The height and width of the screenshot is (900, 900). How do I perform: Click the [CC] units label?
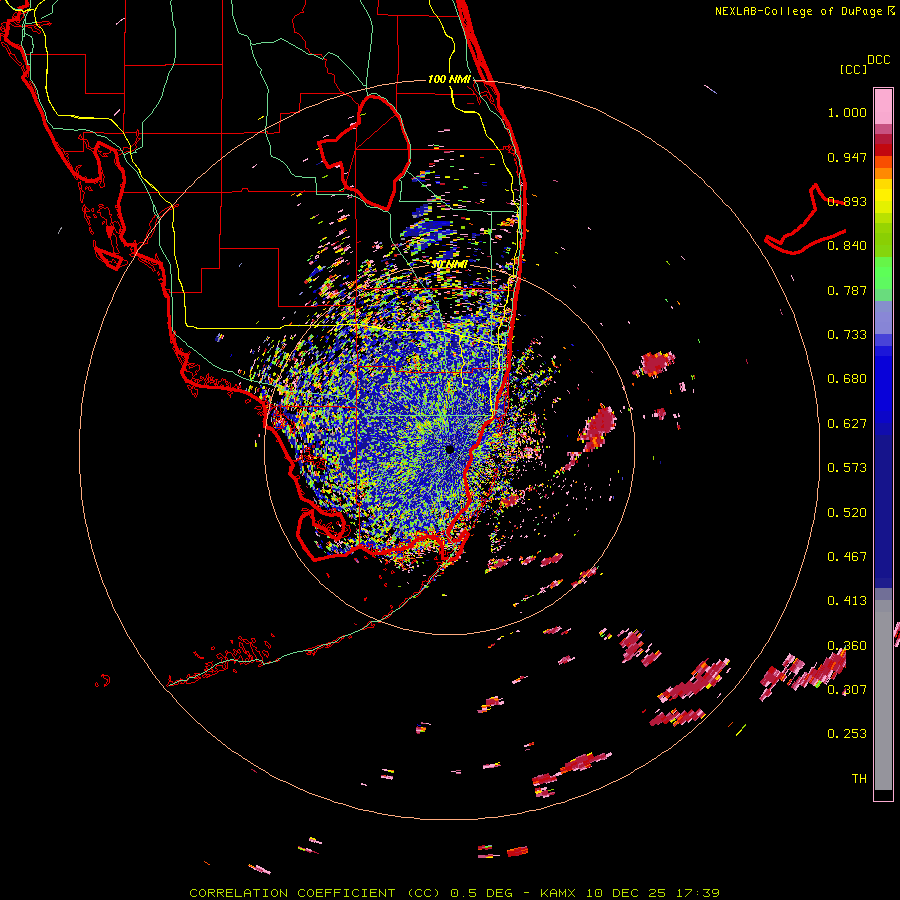click(x=853, y=69)
